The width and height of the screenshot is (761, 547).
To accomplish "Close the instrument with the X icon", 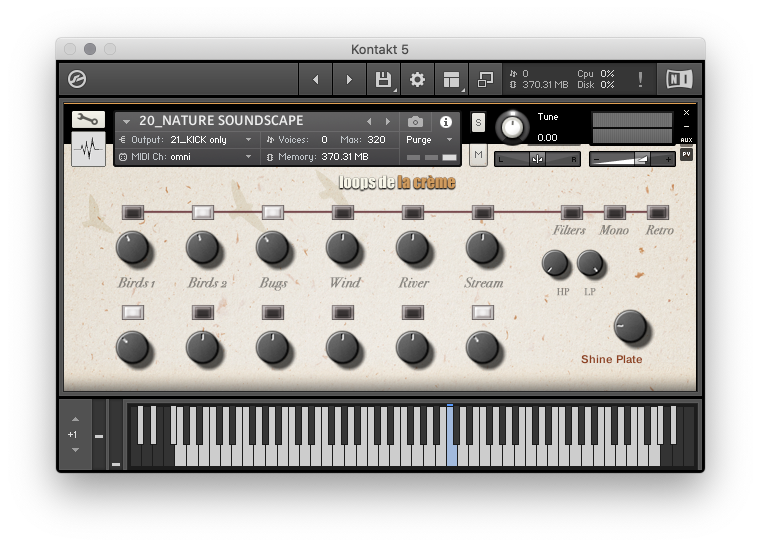I will coord(686,113).
